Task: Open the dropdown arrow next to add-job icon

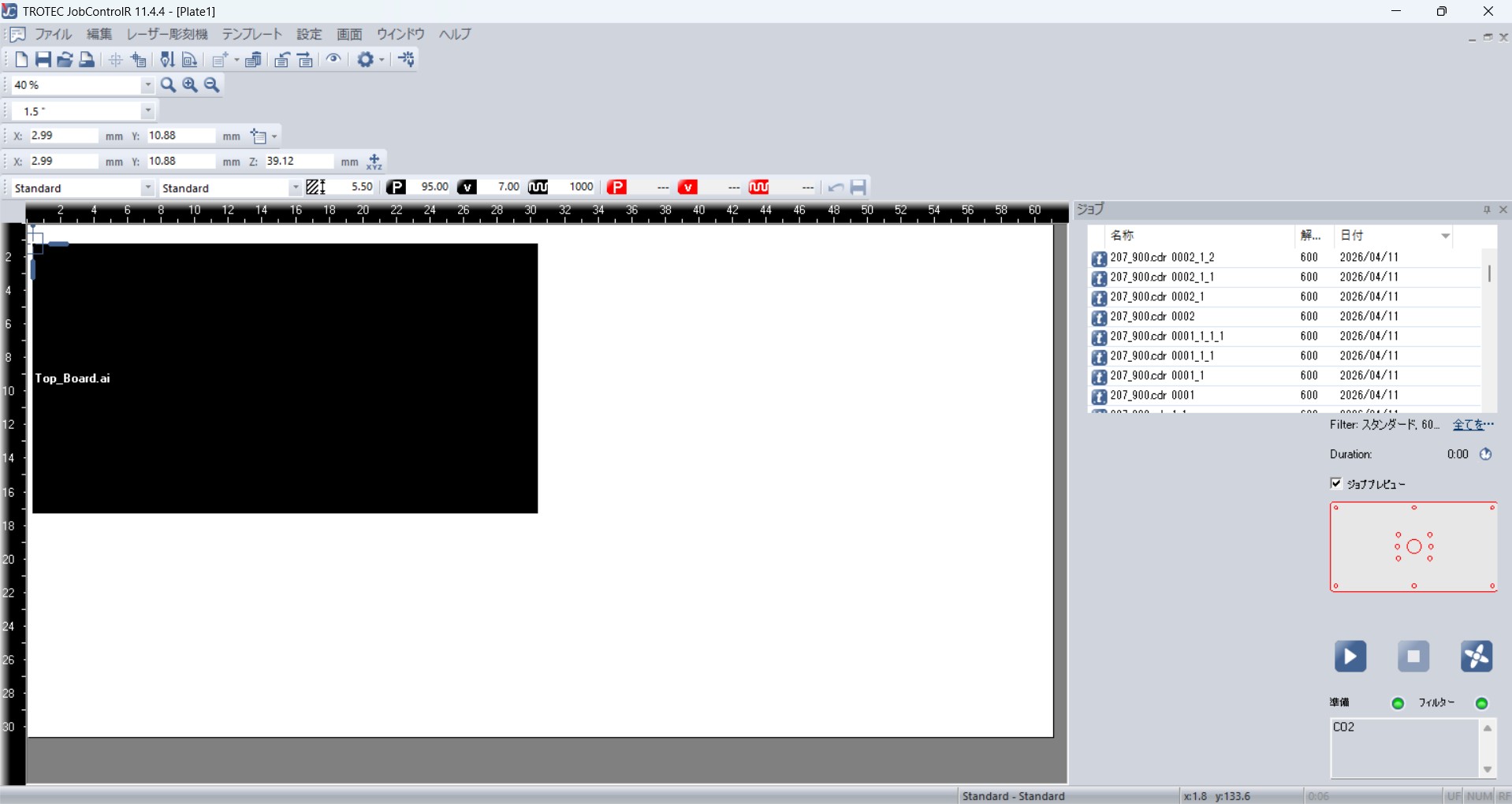Action: (x=236, y=60)
